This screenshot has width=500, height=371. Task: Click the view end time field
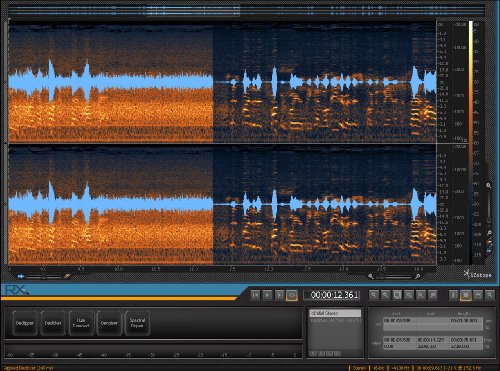coord(432,340)
